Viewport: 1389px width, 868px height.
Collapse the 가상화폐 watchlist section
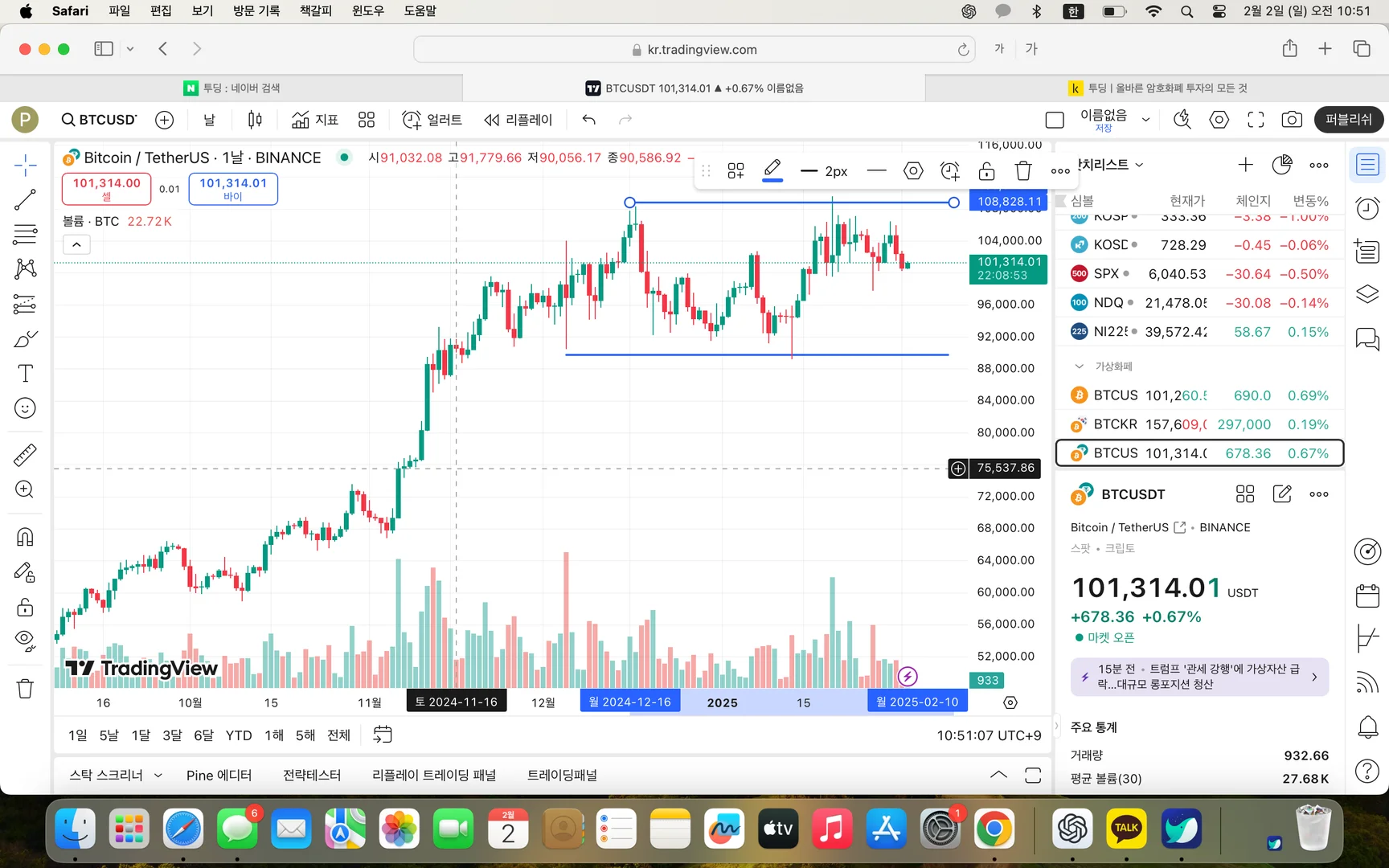pyautogui.click(x=1079, y=366)
